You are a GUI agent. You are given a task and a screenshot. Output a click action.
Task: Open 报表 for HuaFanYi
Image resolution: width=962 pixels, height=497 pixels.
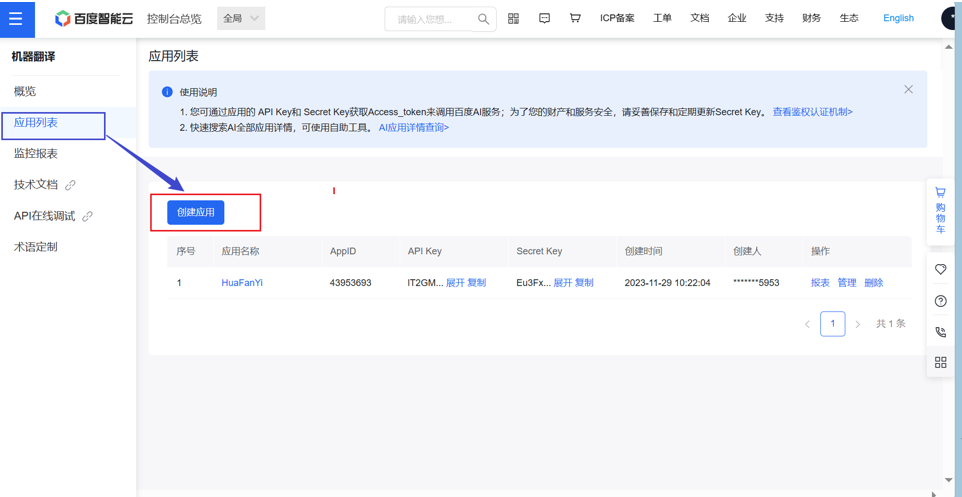point(820,283)
